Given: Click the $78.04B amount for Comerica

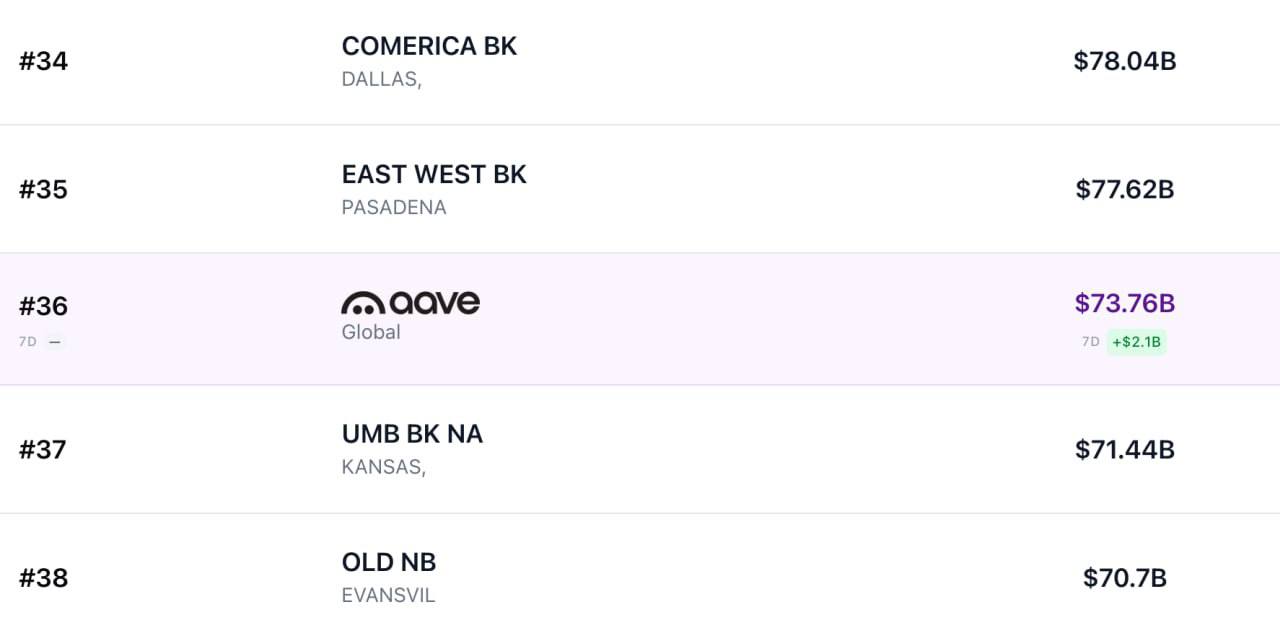Looking at the screenshot, I should coord(1125,61).
